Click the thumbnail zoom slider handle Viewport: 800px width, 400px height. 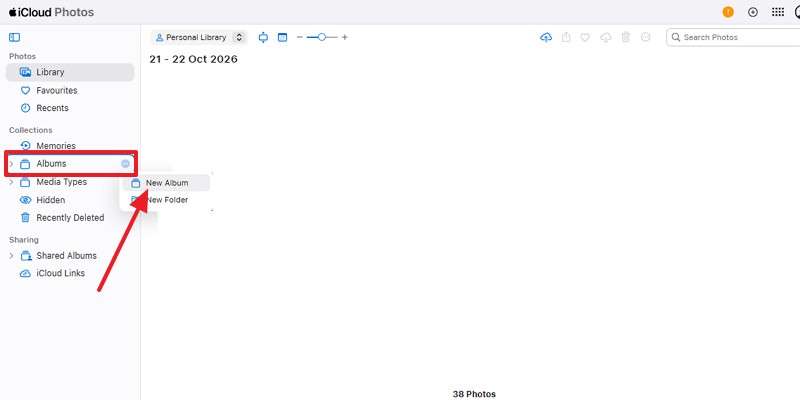pos(321,37)
